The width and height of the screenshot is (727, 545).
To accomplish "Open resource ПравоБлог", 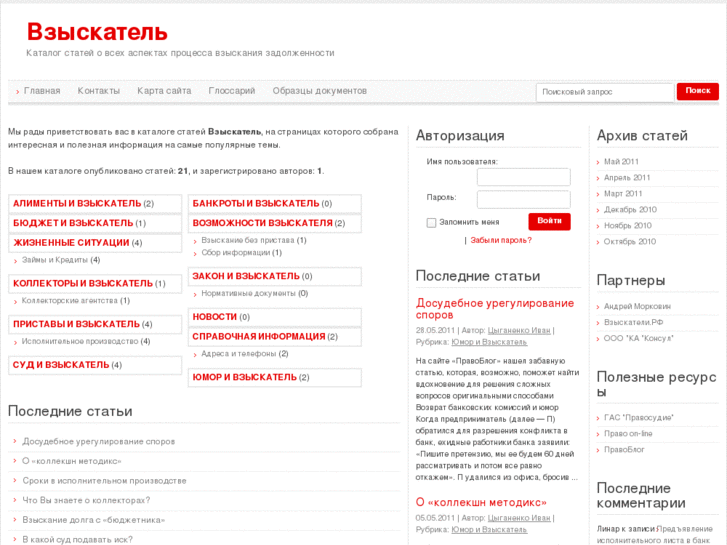I will pos(624,450).
